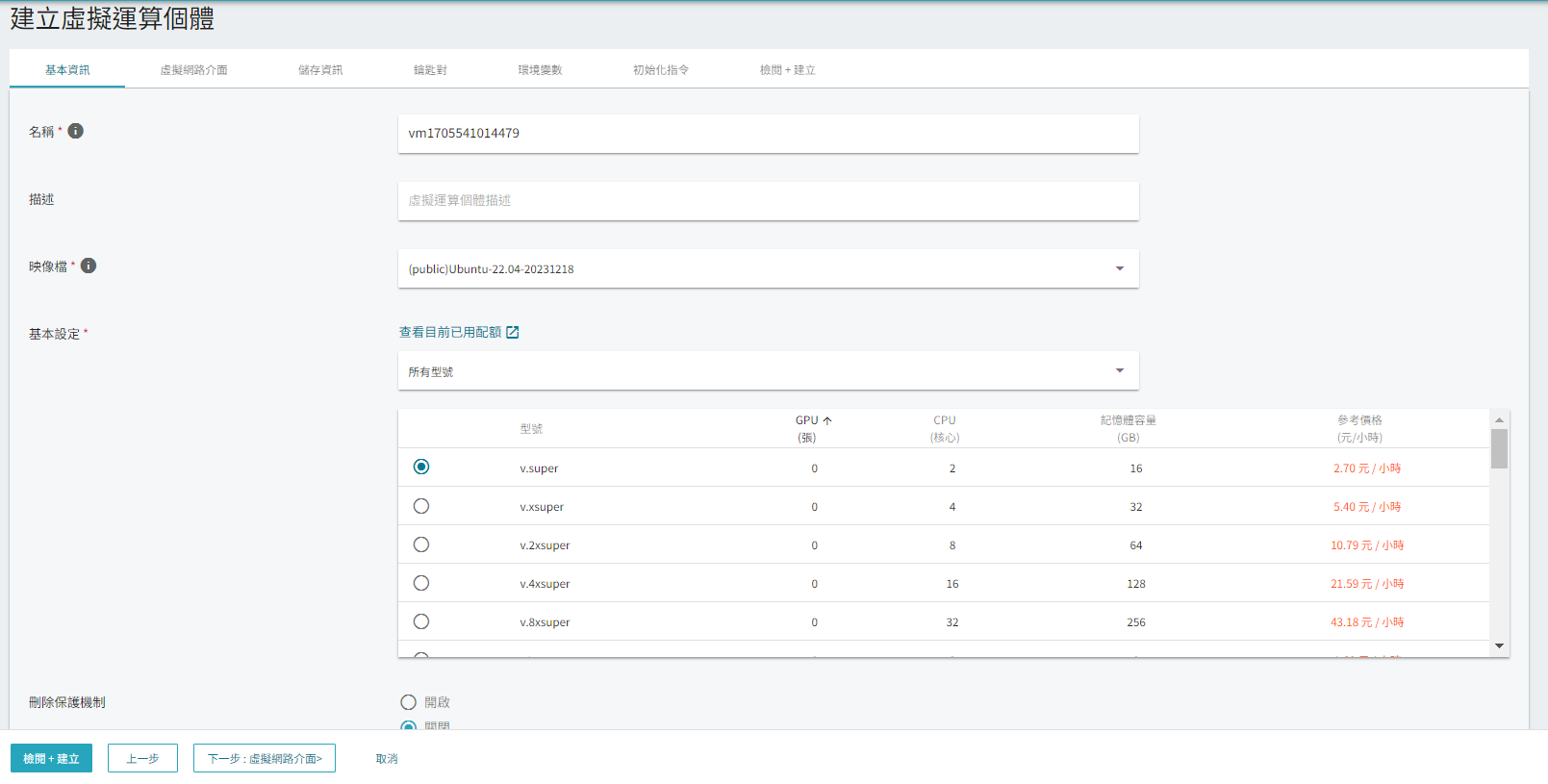Click the CPU (核心) column header
This screenshot has width=1548, height=784.
point(945,428)
